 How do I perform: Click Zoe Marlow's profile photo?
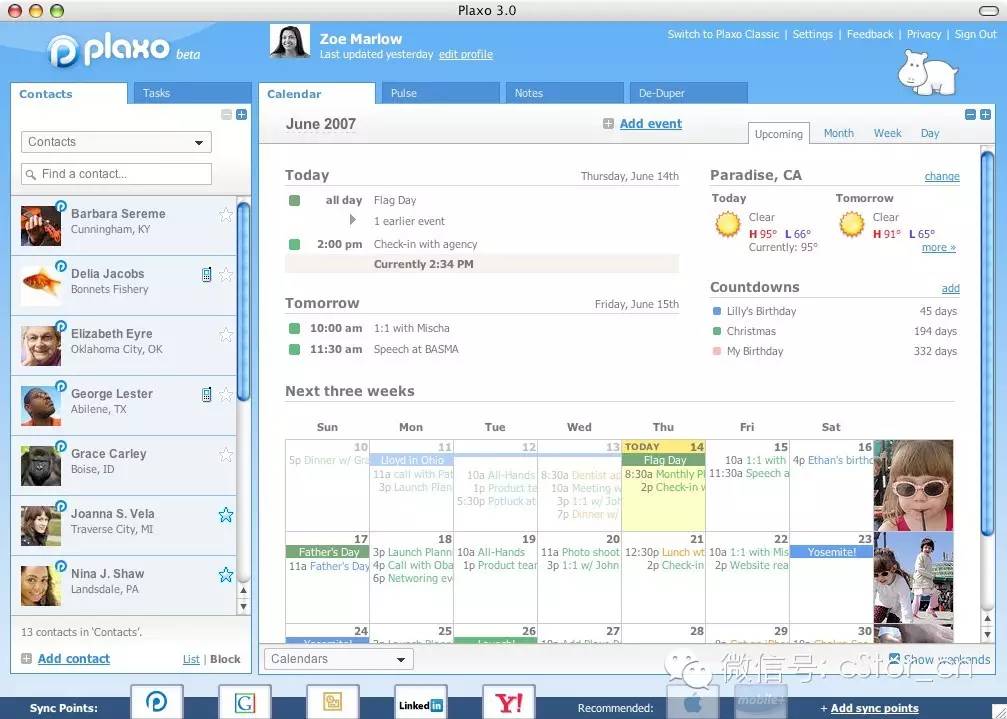coord(290,41)
